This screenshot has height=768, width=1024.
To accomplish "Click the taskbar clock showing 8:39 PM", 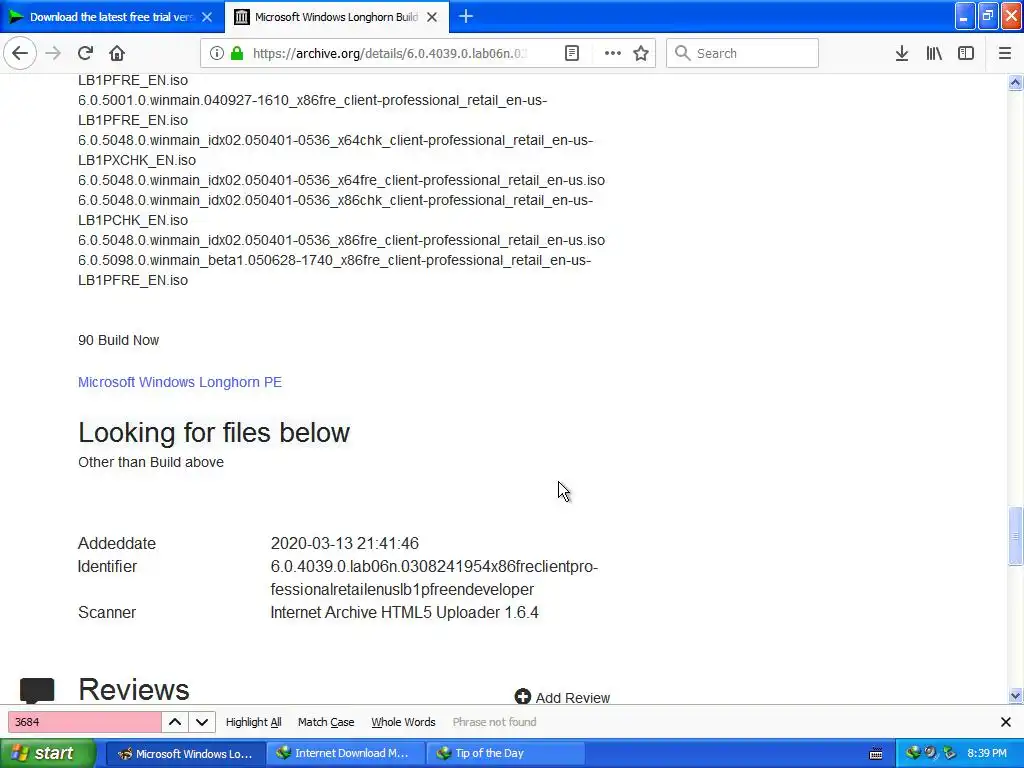I will pyautogui.click(x=987, y=753).
